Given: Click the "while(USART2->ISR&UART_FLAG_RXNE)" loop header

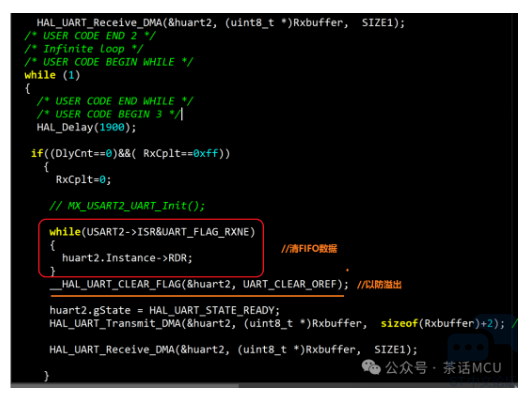Looking at the screenshot, I should click(152, 232).
